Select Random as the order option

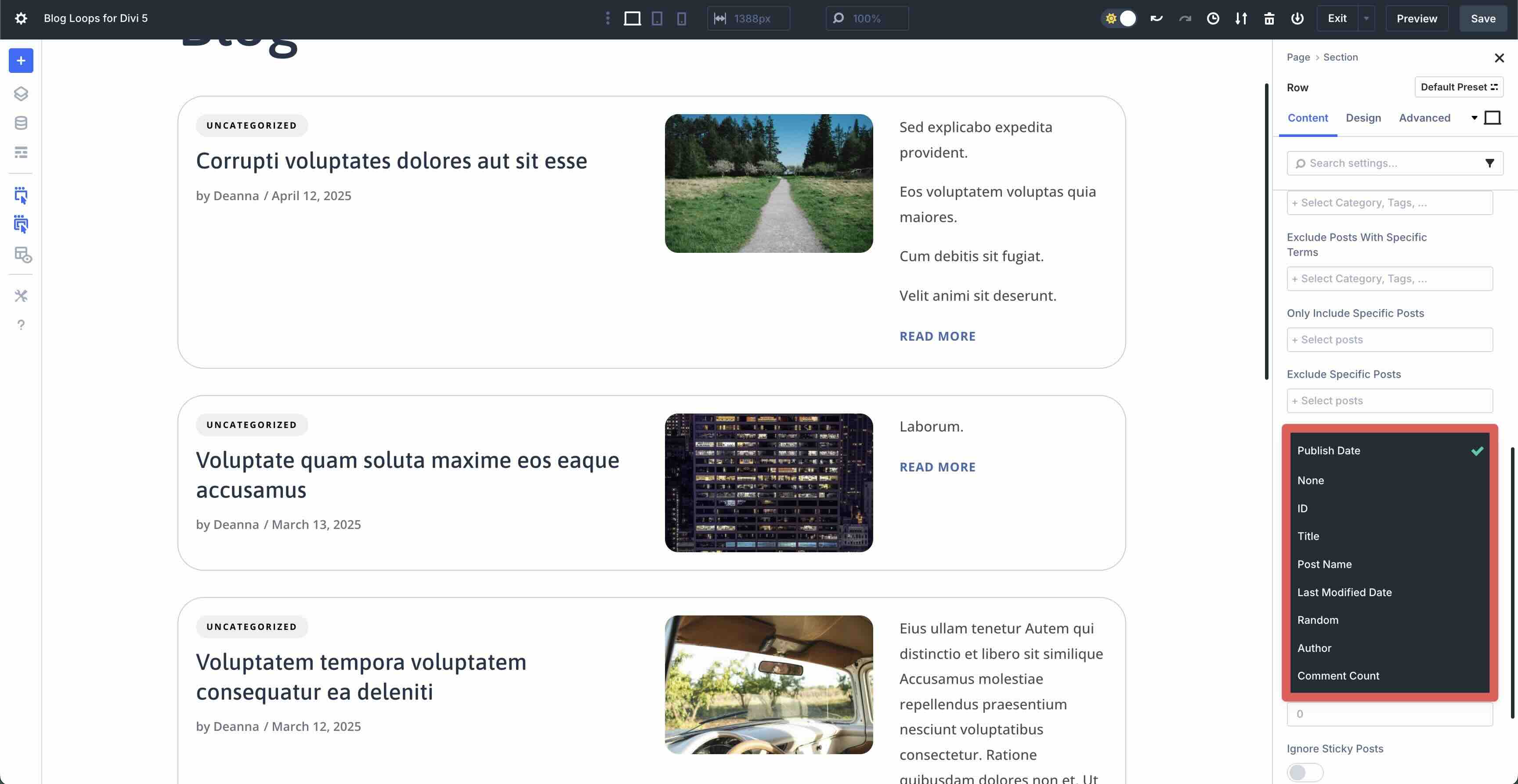(x=1318, y=620)
